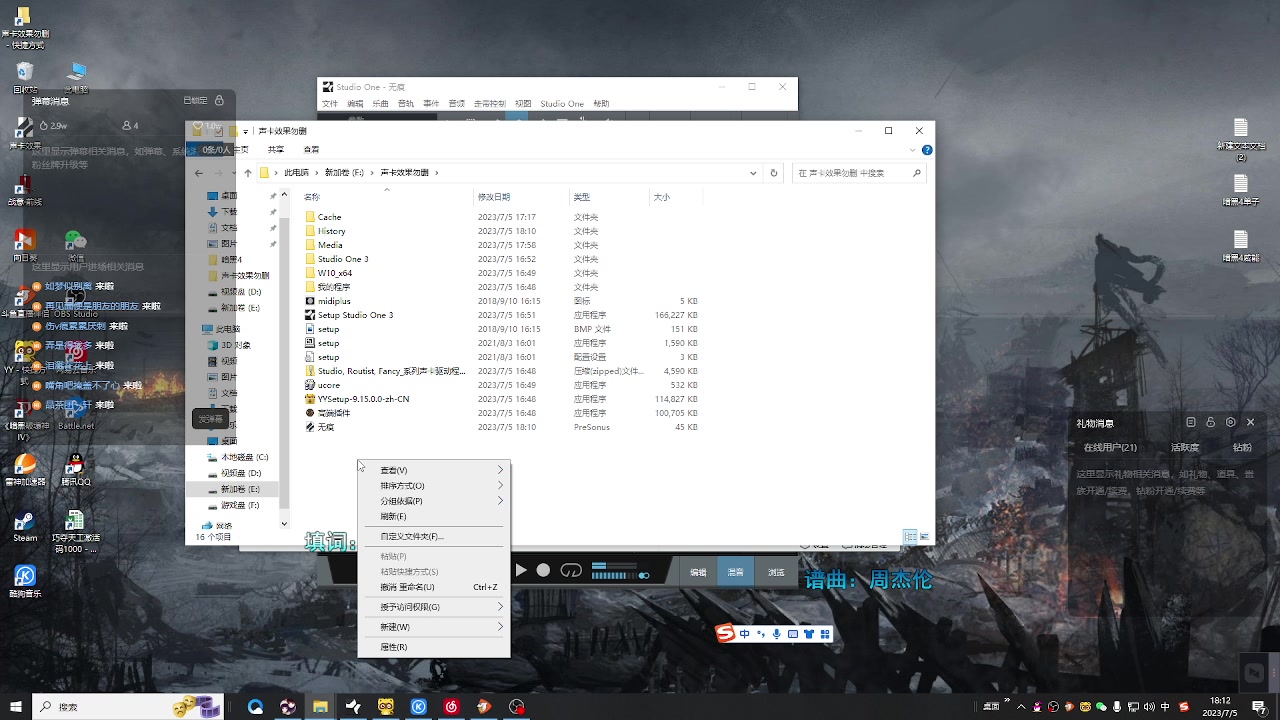The width and height of the screenshot is (1280, 720).
Task: Select Setup Studio One 3 installer icon
Action: pos(310,315)
